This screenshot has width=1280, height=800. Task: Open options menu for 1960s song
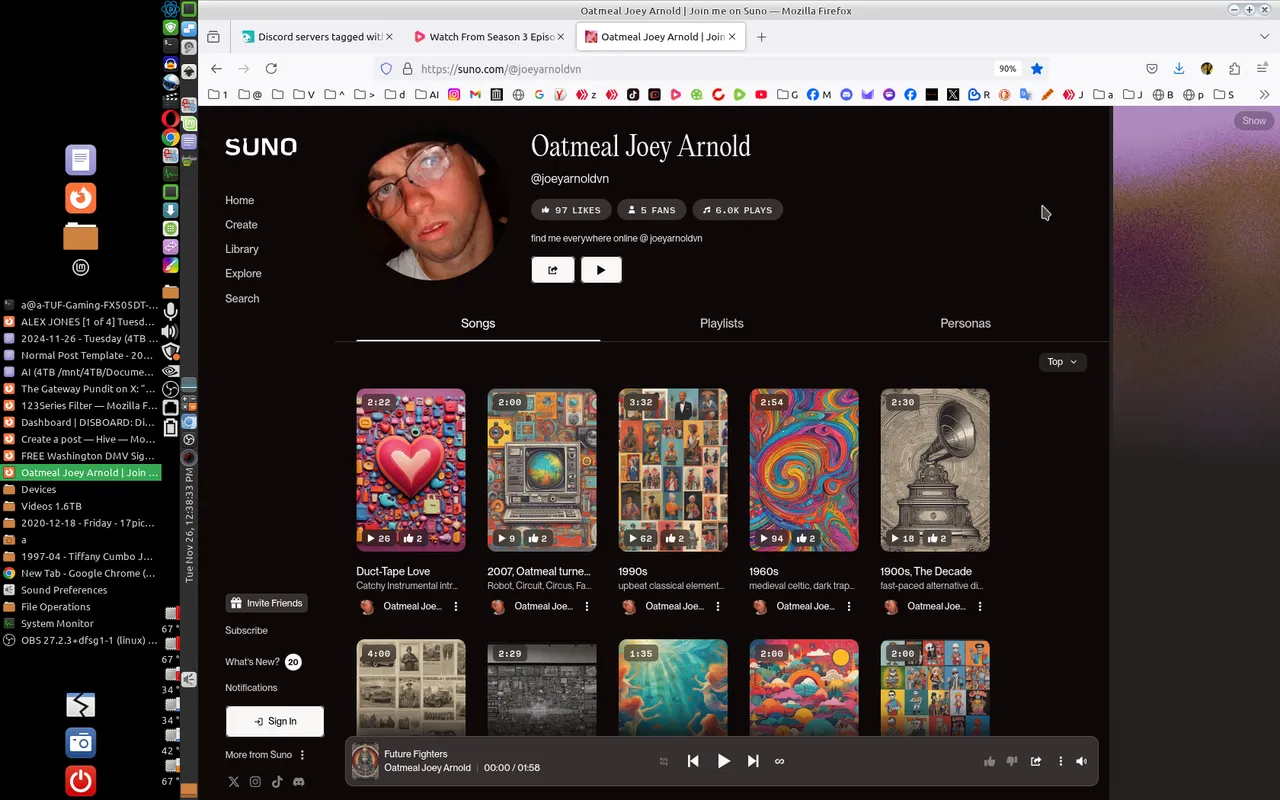click(849, 606)
